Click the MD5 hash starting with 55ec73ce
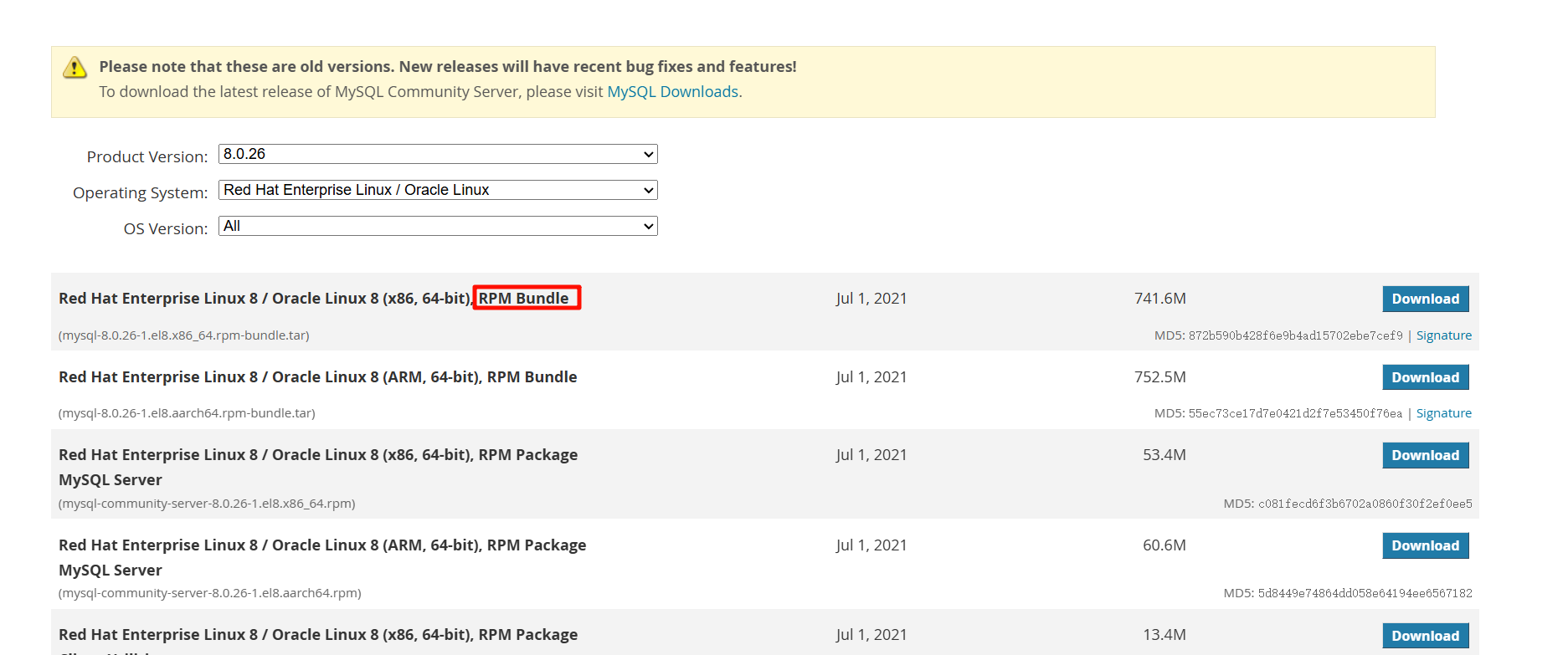The image size is (1568, 655). pos(1294,413)
